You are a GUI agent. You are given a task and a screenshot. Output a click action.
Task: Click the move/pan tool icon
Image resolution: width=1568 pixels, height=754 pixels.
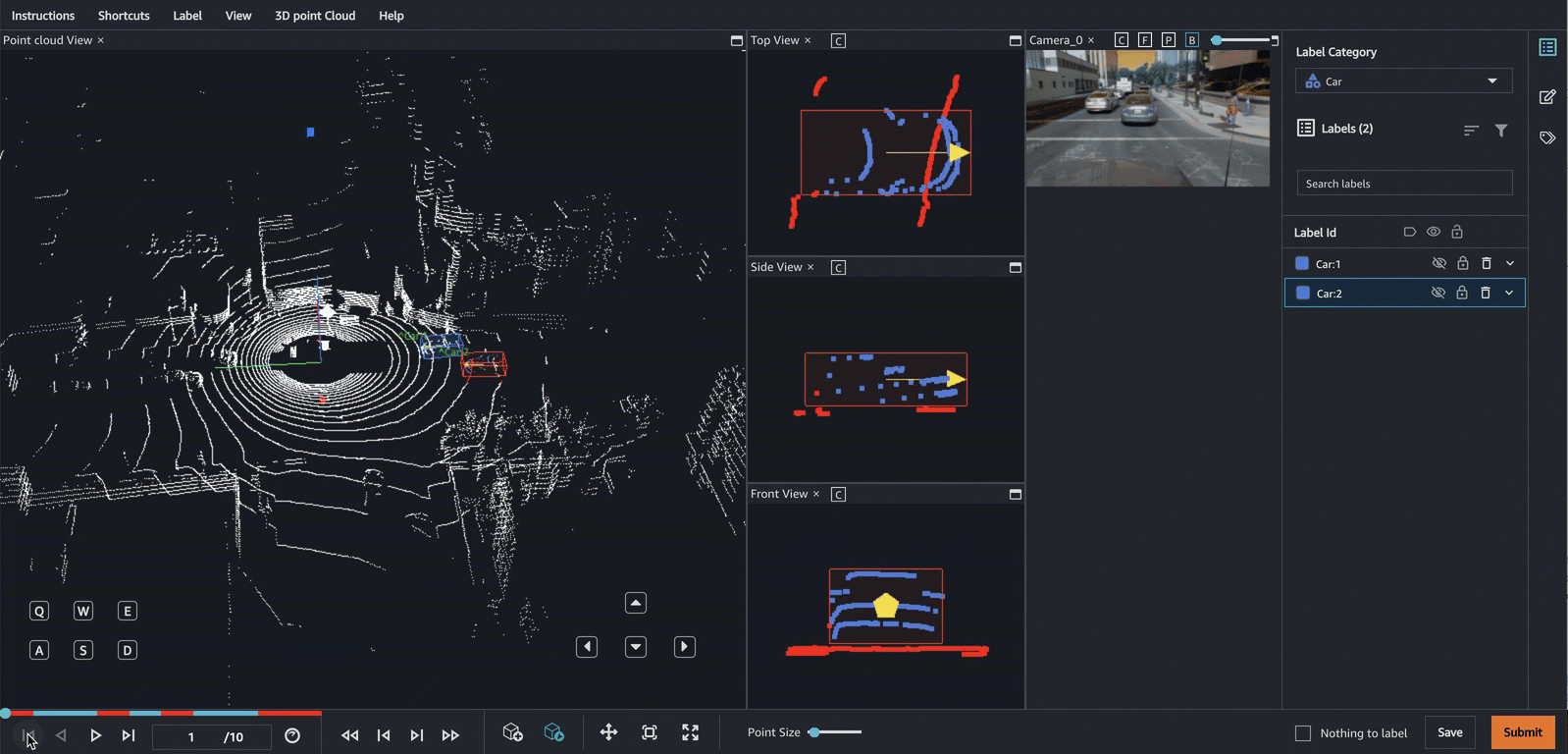[608, 732]
